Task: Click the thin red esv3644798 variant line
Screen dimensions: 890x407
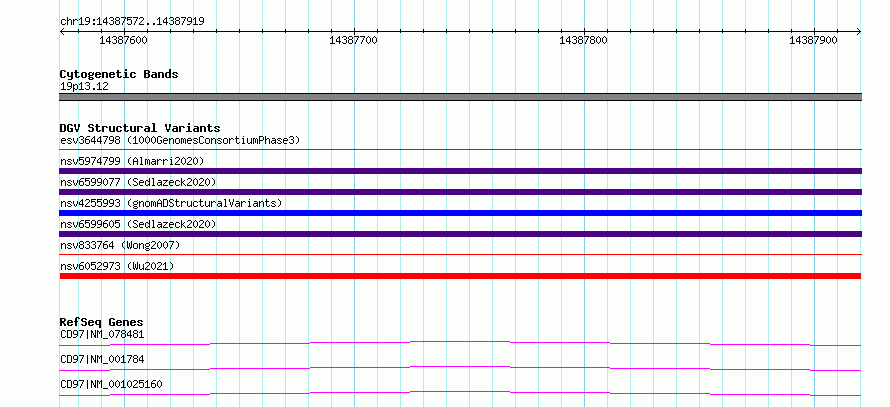Action: 460,150
